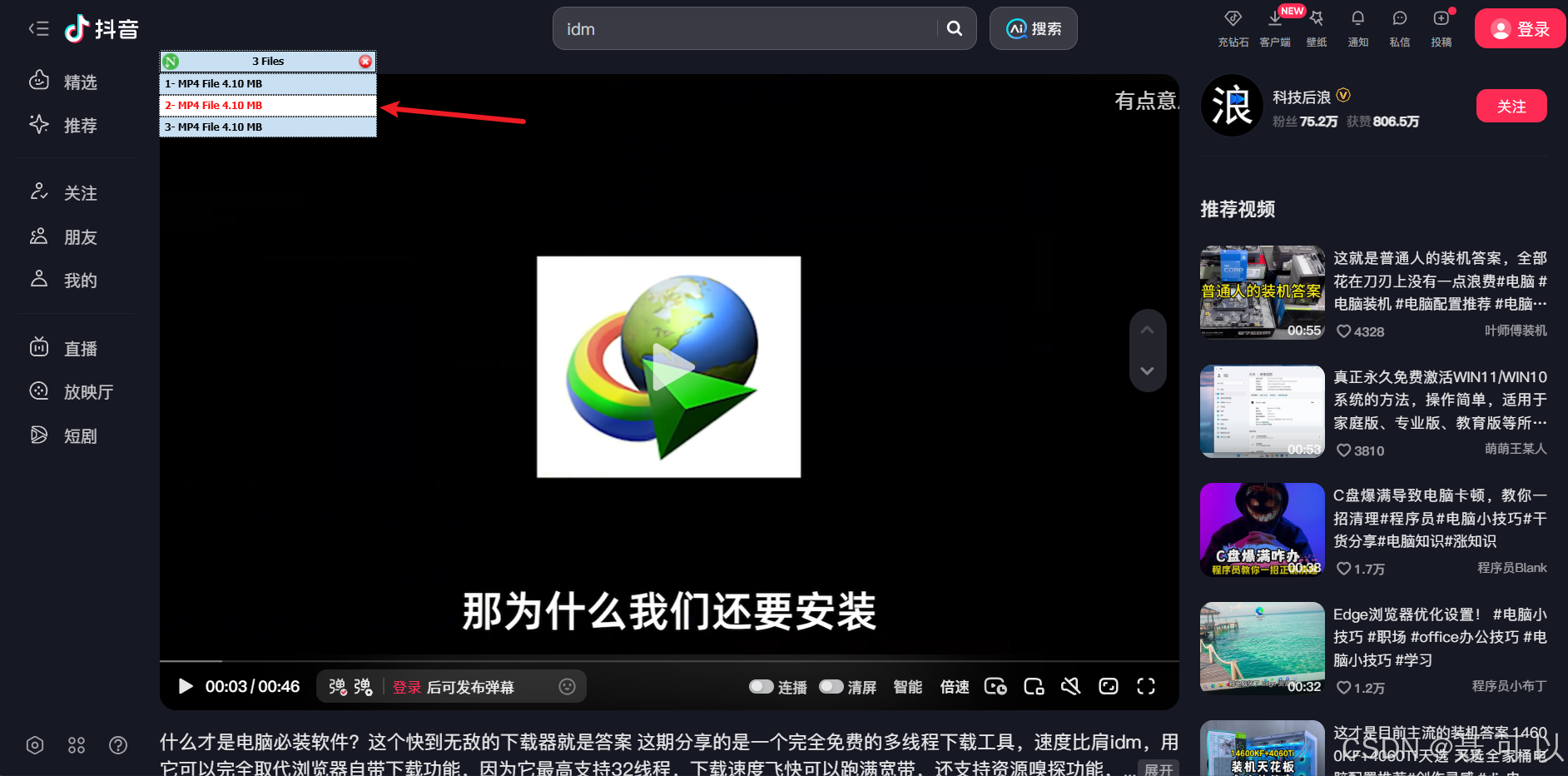Expand video description with 展开
1568x776 pixels.
coord(1158,769)
